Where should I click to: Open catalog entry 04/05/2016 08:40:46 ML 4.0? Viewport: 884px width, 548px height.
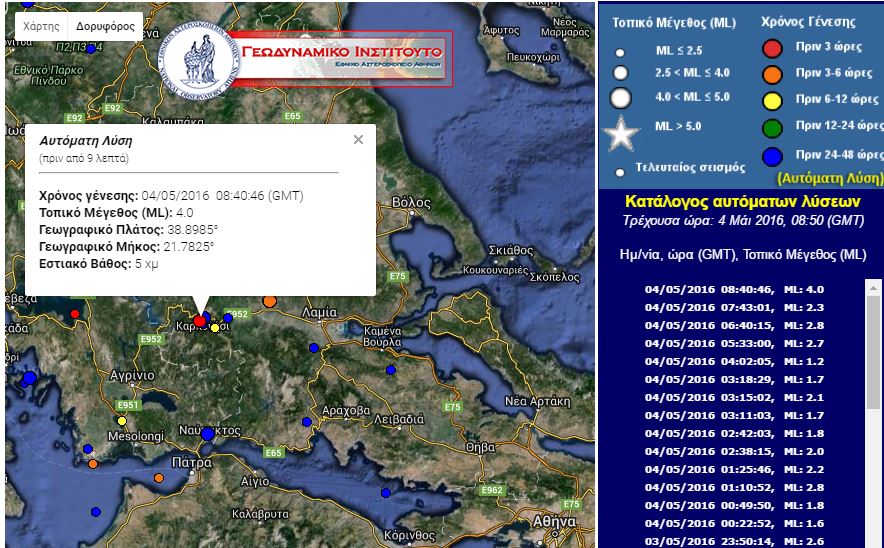(734, 289)
